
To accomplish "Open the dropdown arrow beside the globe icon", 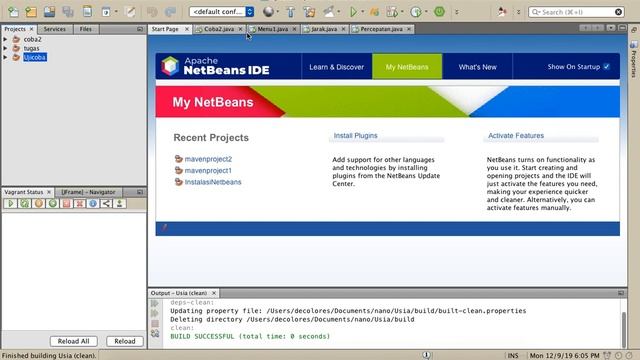I will click(278, 12).
